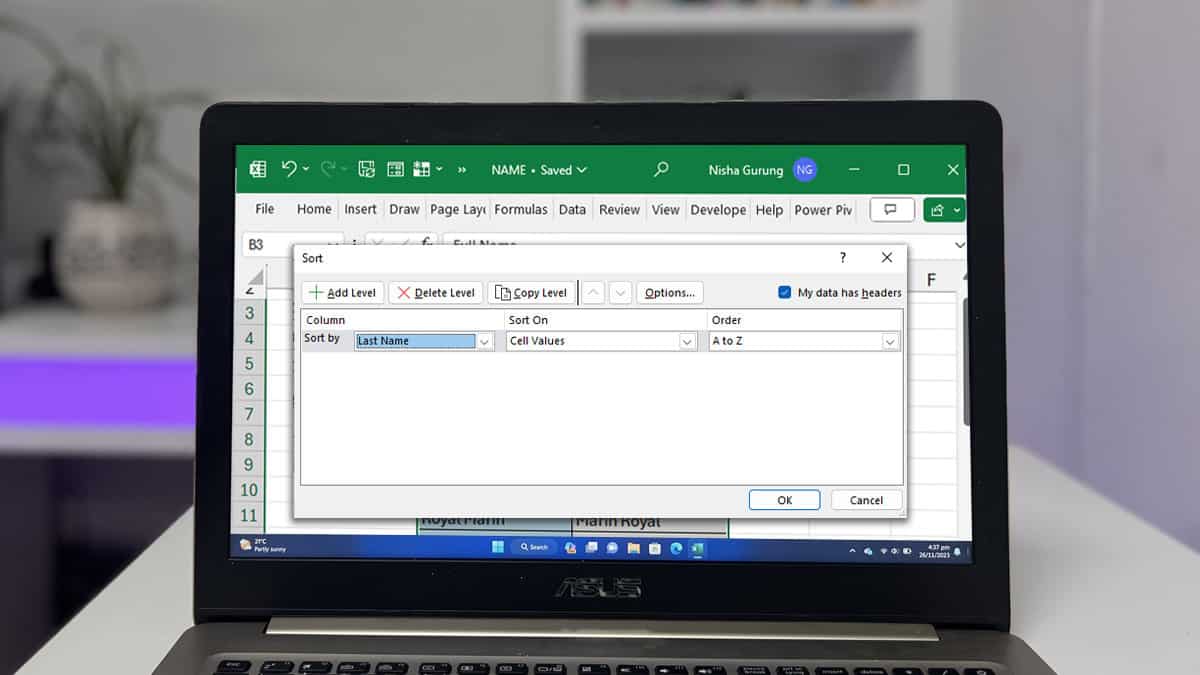Open the Page Layout ribbon tab

pos(458,209)
